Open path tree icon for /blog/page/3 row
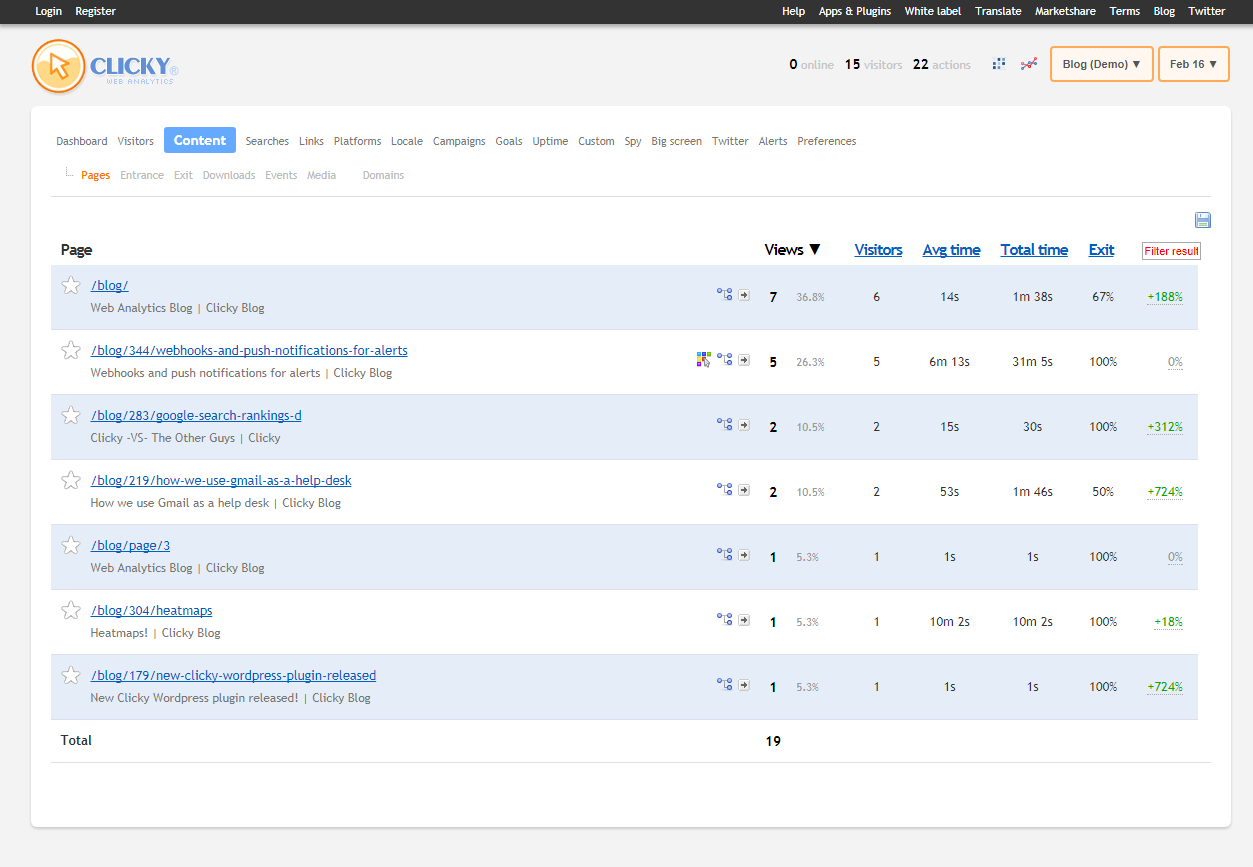Screen dimensions: 1253x867 tap(725, 555)
